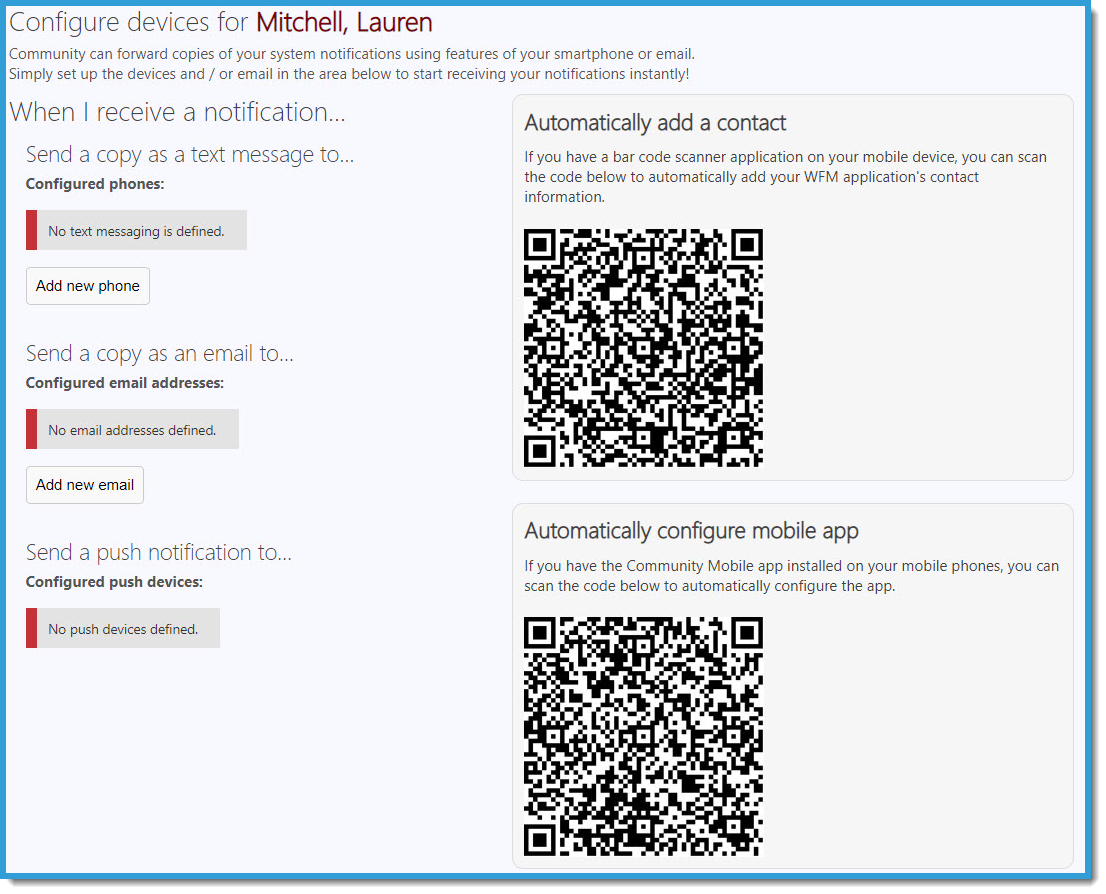Screen dimensions: 1106x894
Task: Click the 'Automatically add a contact' heading
Action: [655, 123]
